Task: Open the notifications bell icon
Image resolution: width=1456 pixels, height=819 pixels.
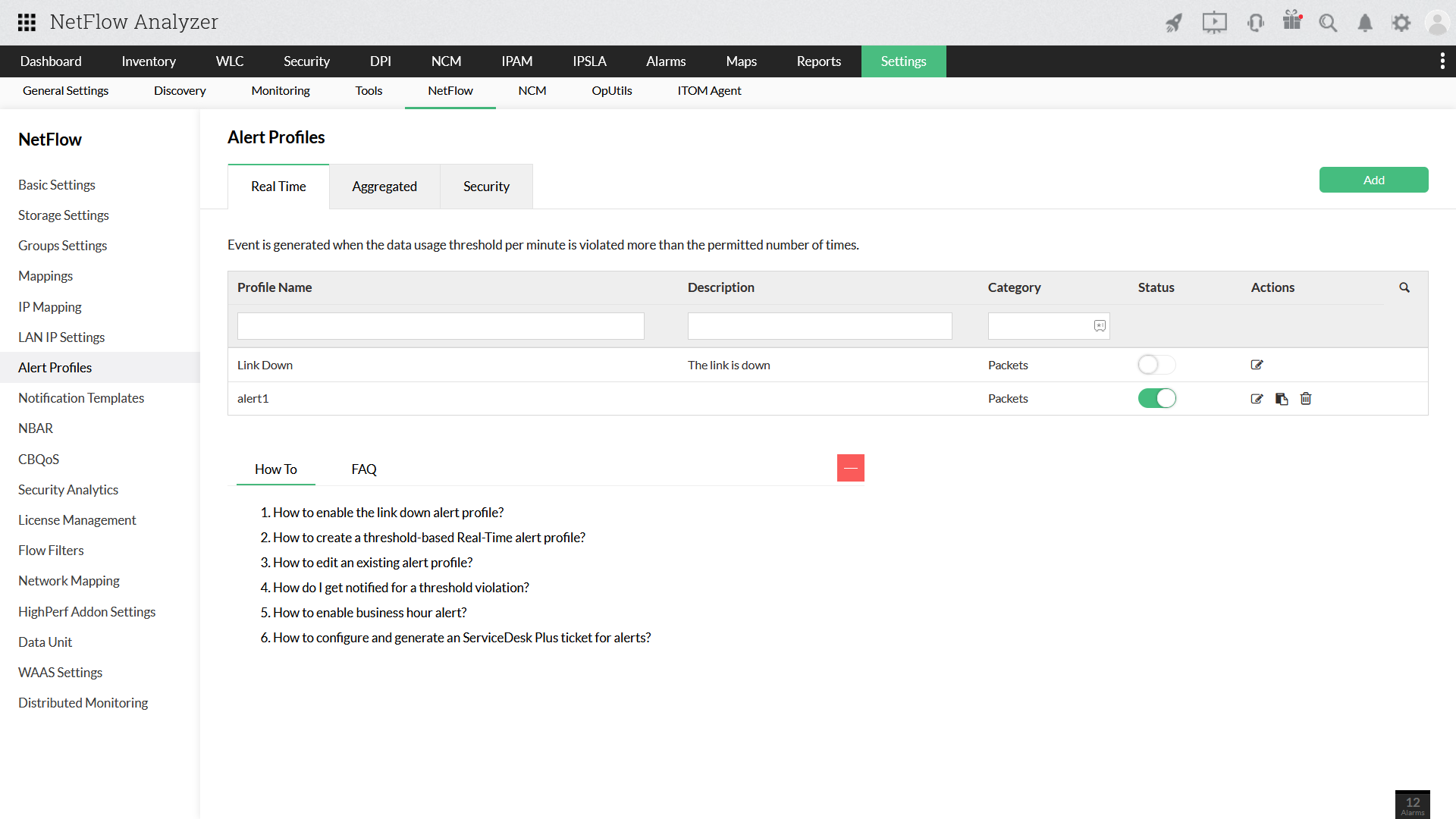Action: point(1365,23)
